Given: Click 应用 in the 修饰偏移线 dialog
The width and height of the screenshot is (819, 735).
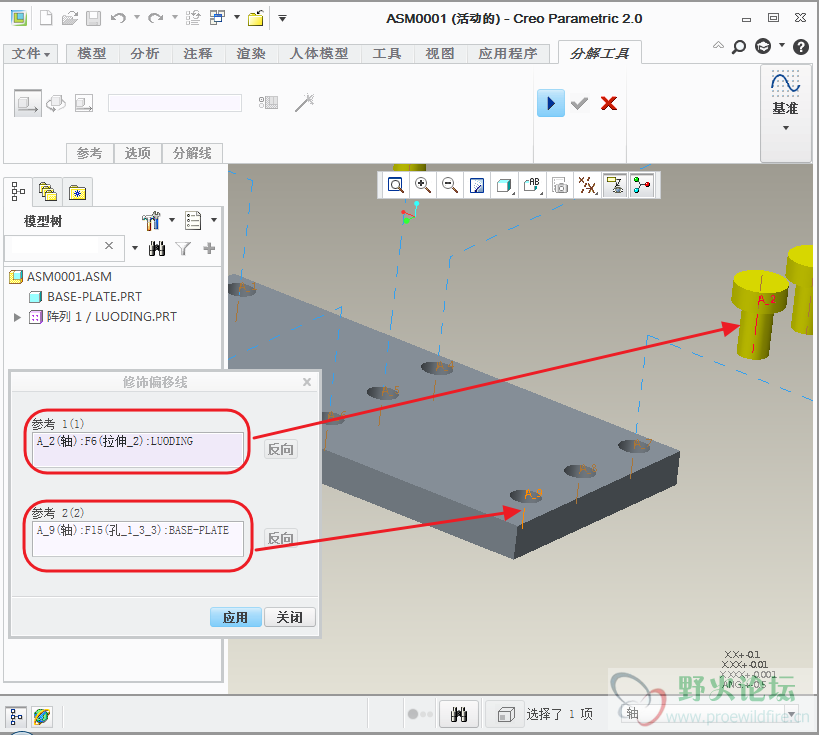Looking at the screenshot, I should pos(236,617).
